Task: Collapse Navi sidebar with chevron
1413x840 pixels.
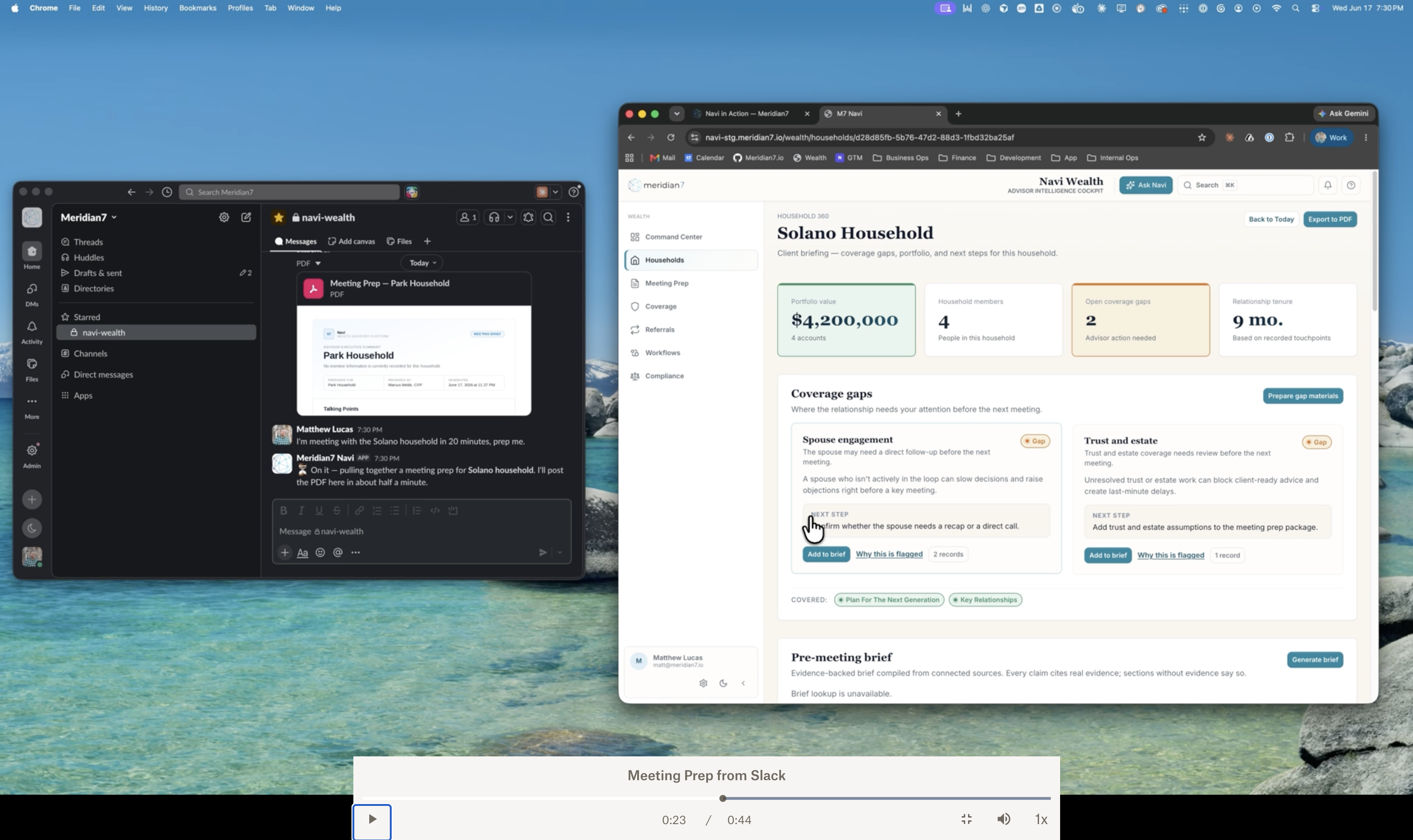Action: point(743,683)
